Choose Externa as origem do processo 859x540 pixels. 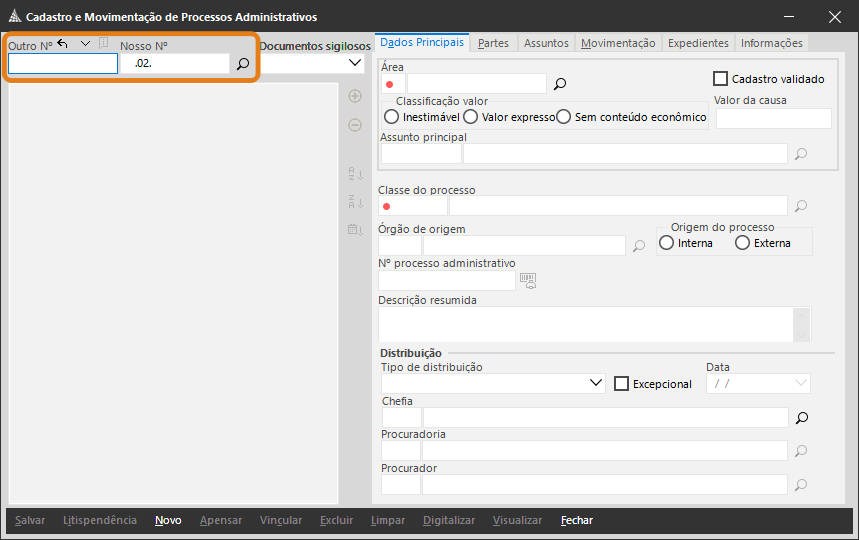coord(742,243)
